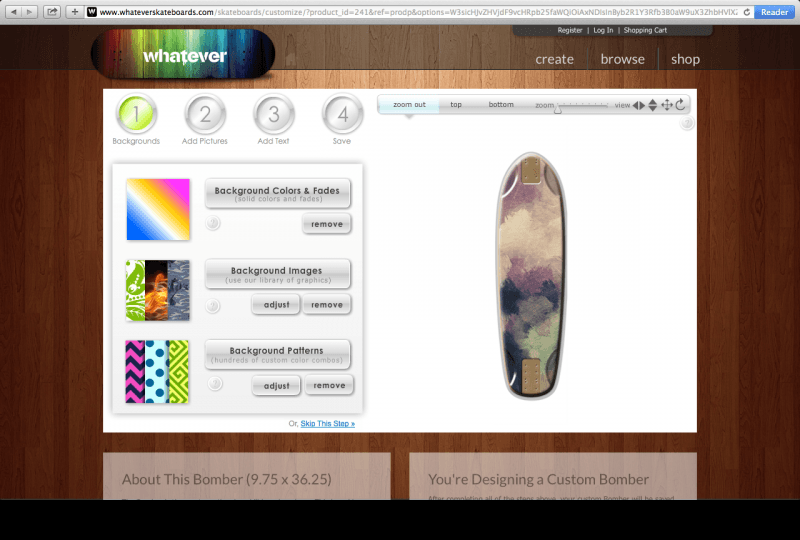This screenshot has width=800, height=540.
Task: Open help icon beside Background Colors & Fades
Action: point(213,224)
